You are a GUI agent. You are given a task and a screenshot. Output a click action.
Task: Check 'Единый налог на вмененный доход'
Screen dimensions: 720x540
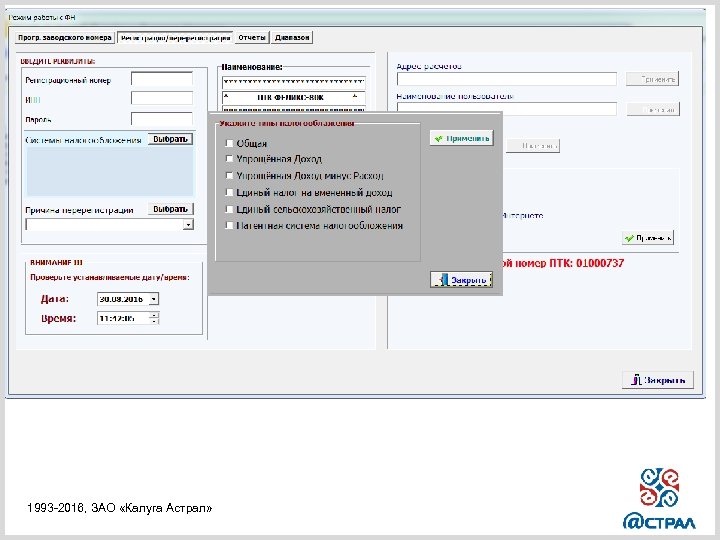click(229, 192)
